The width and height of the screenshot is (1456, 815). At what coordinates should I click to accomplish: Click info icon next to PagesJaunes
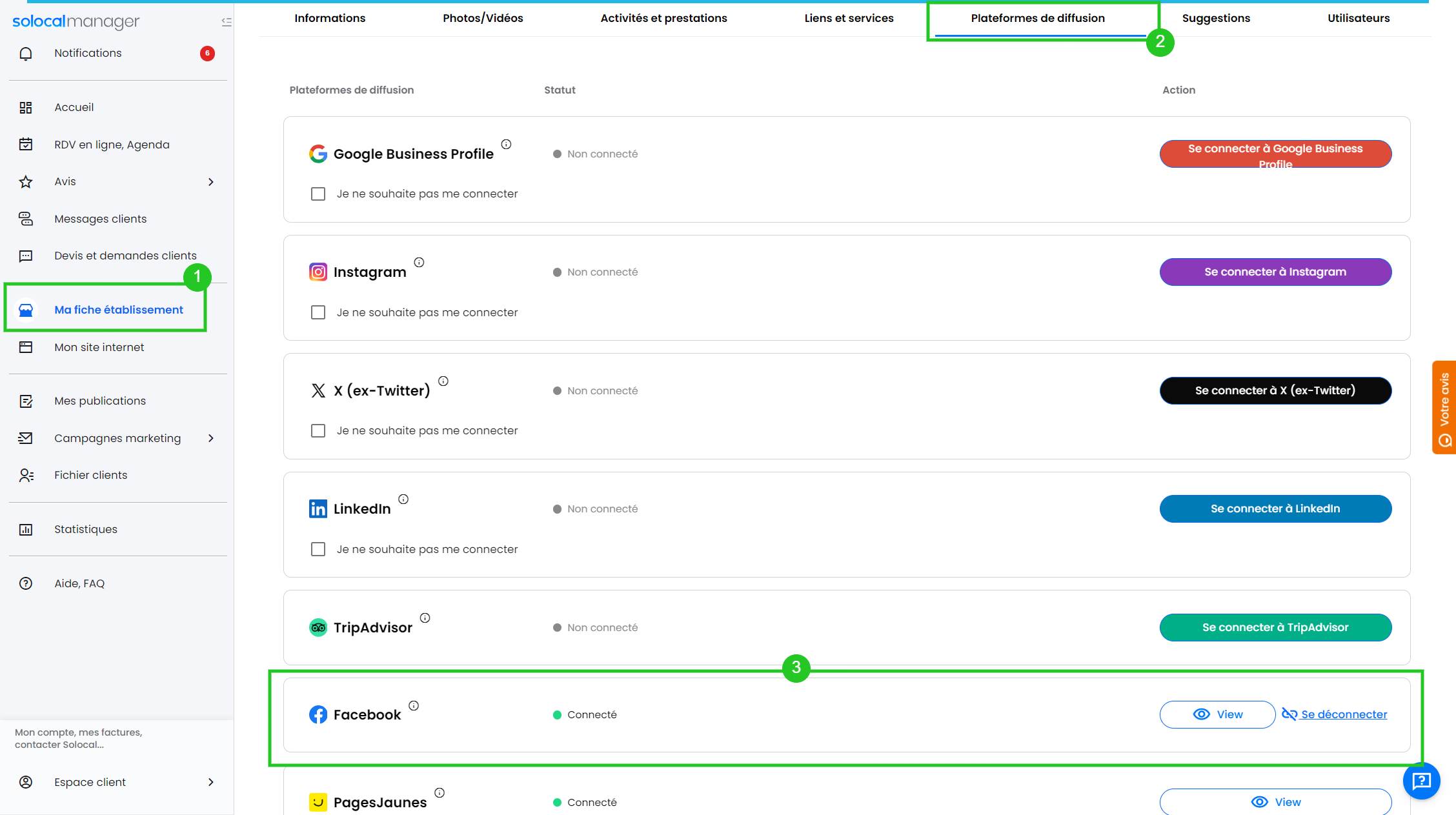click(440, 792)
